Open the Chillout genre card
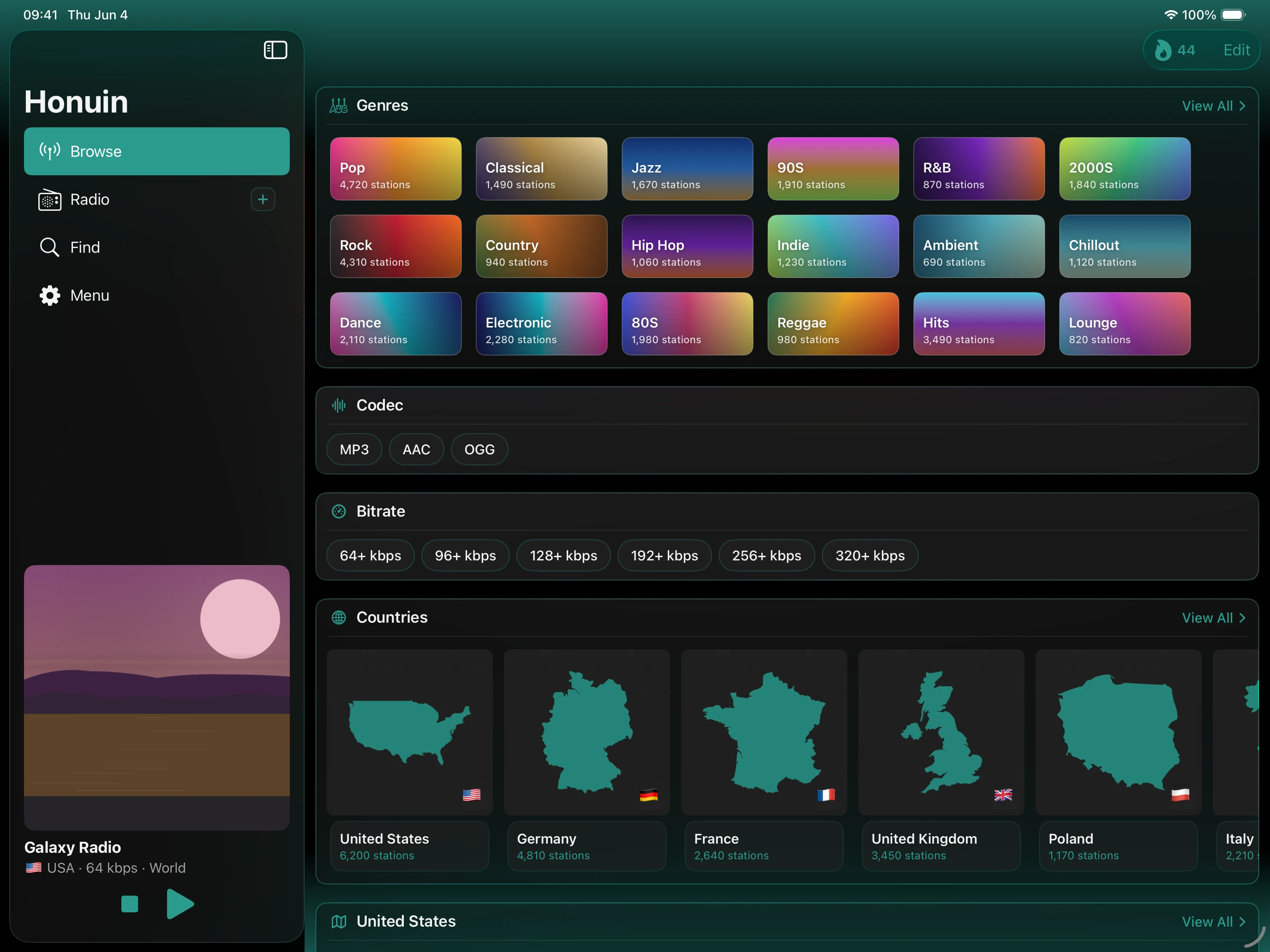1270x952 pixels. tap(1125, 246)
